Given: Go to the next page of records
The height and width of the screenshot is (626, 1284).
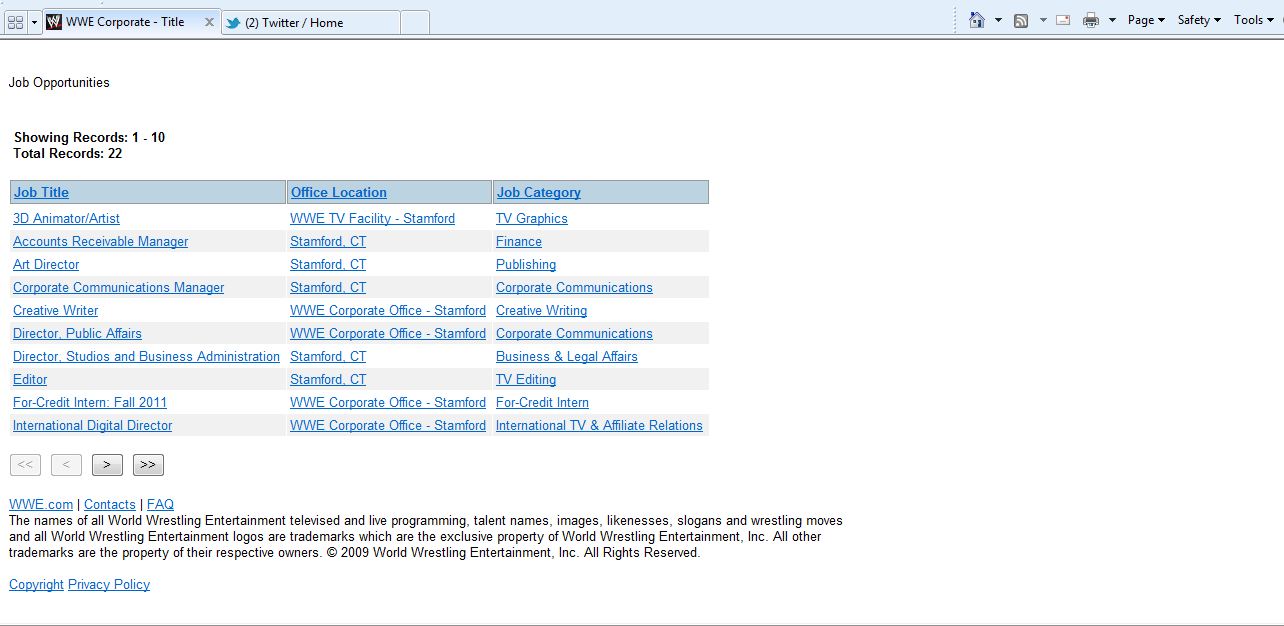Looking at the screenshot, I should pos(107,465).
